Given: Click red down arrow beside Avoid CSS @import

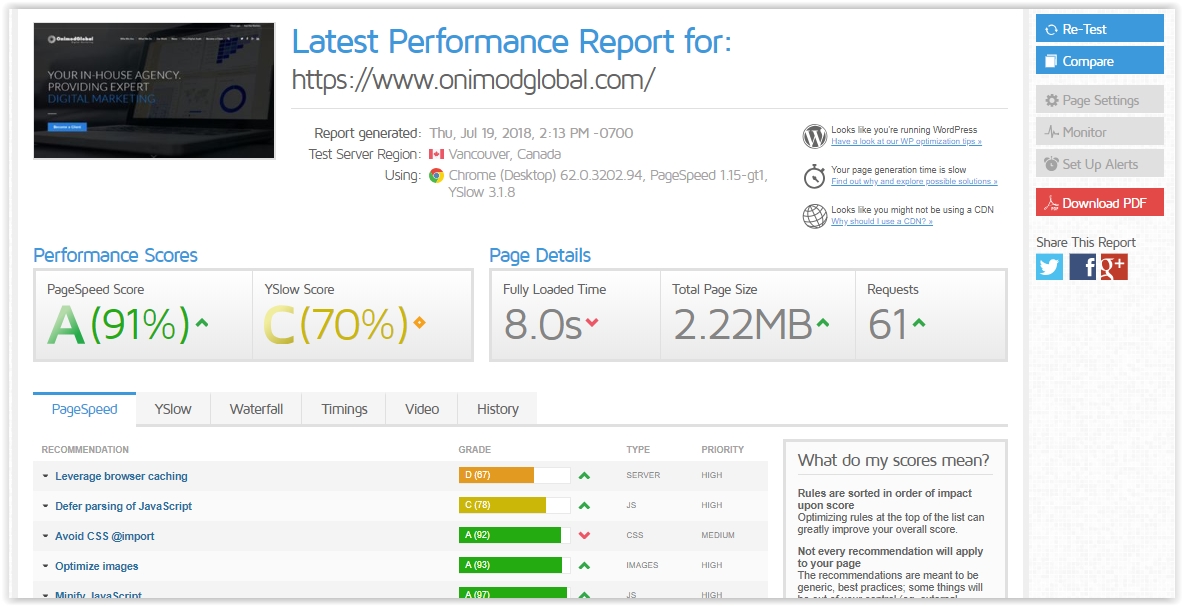Looking at the screenshot, I should coord(584,535).
